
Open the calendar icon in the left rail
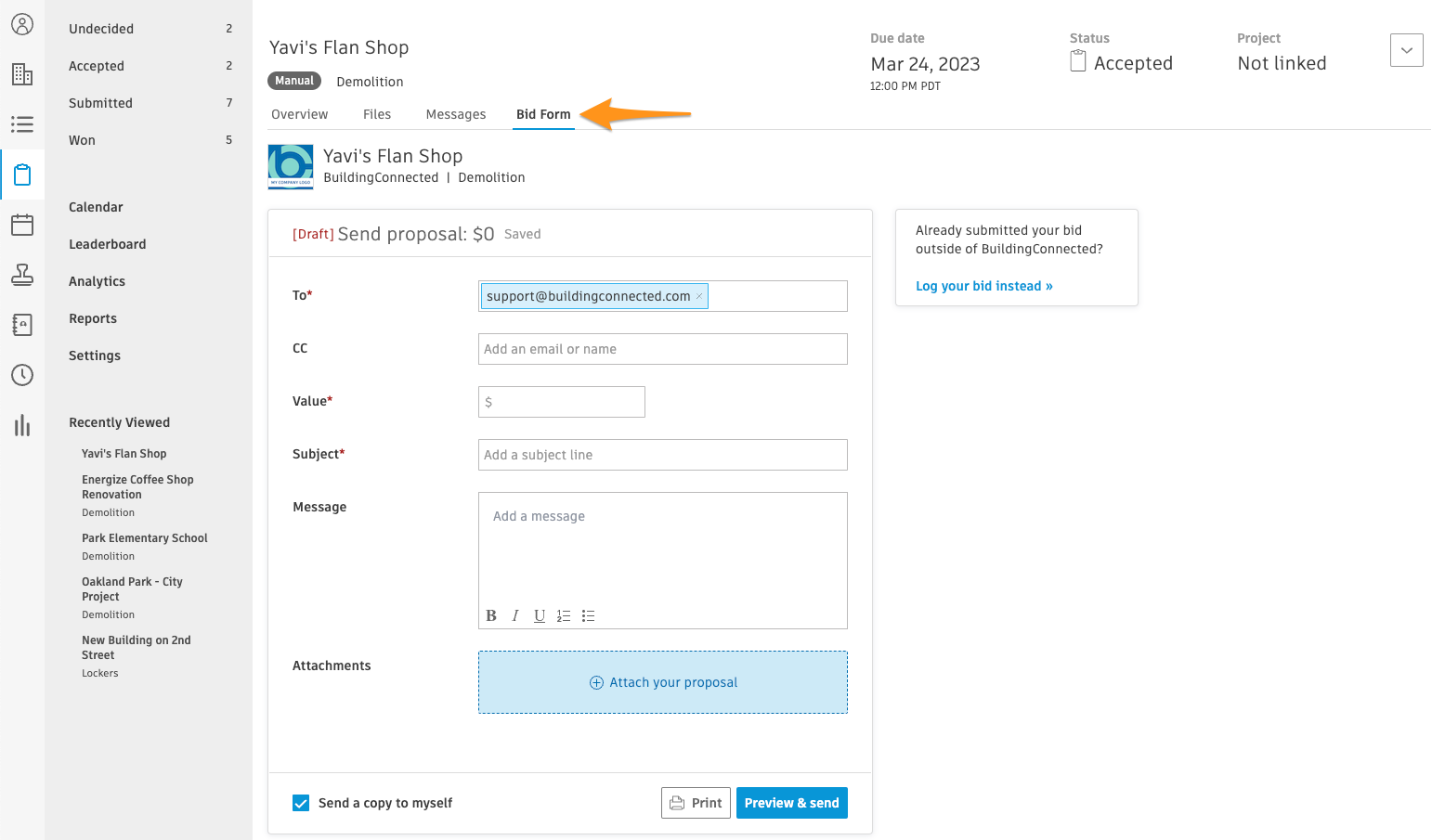[x=22, y=225]
